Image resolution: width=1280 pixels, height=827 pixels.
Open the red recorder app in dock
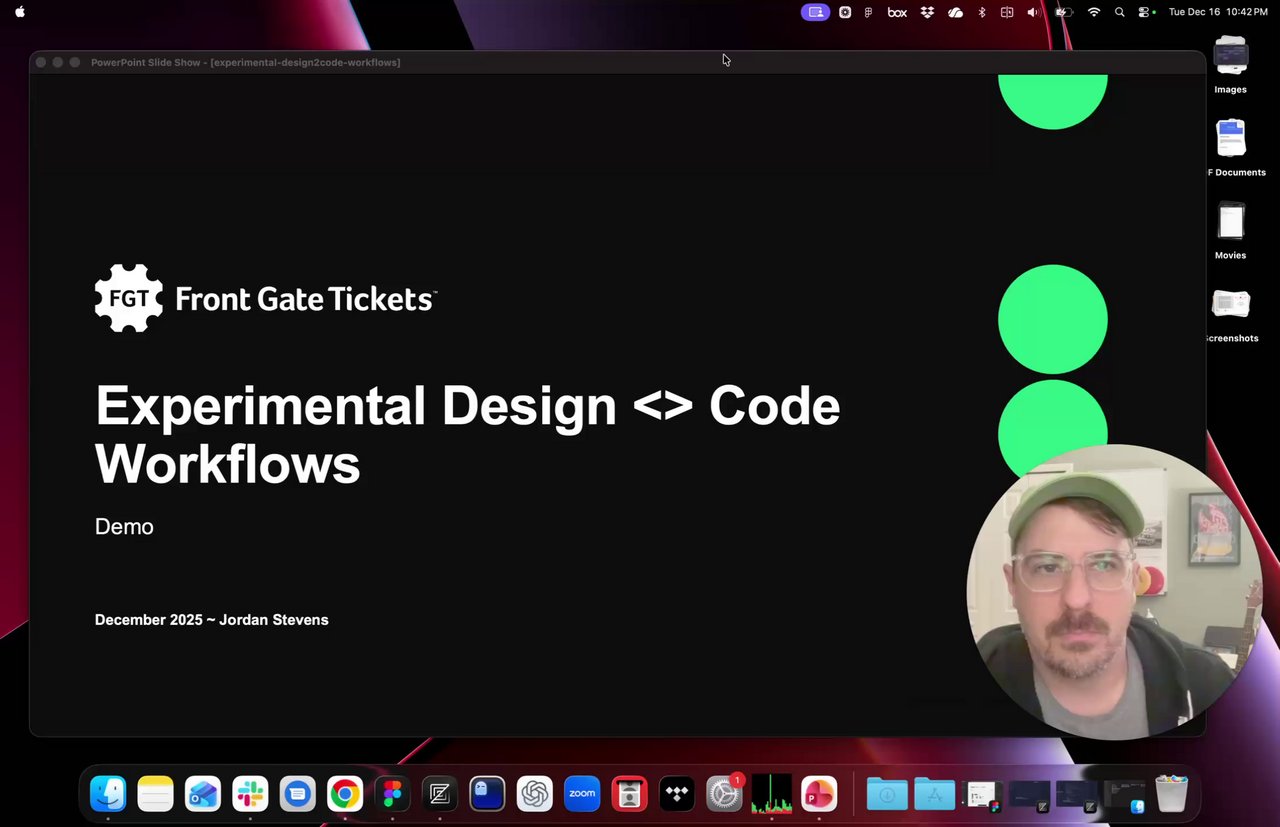coord(630,794)
